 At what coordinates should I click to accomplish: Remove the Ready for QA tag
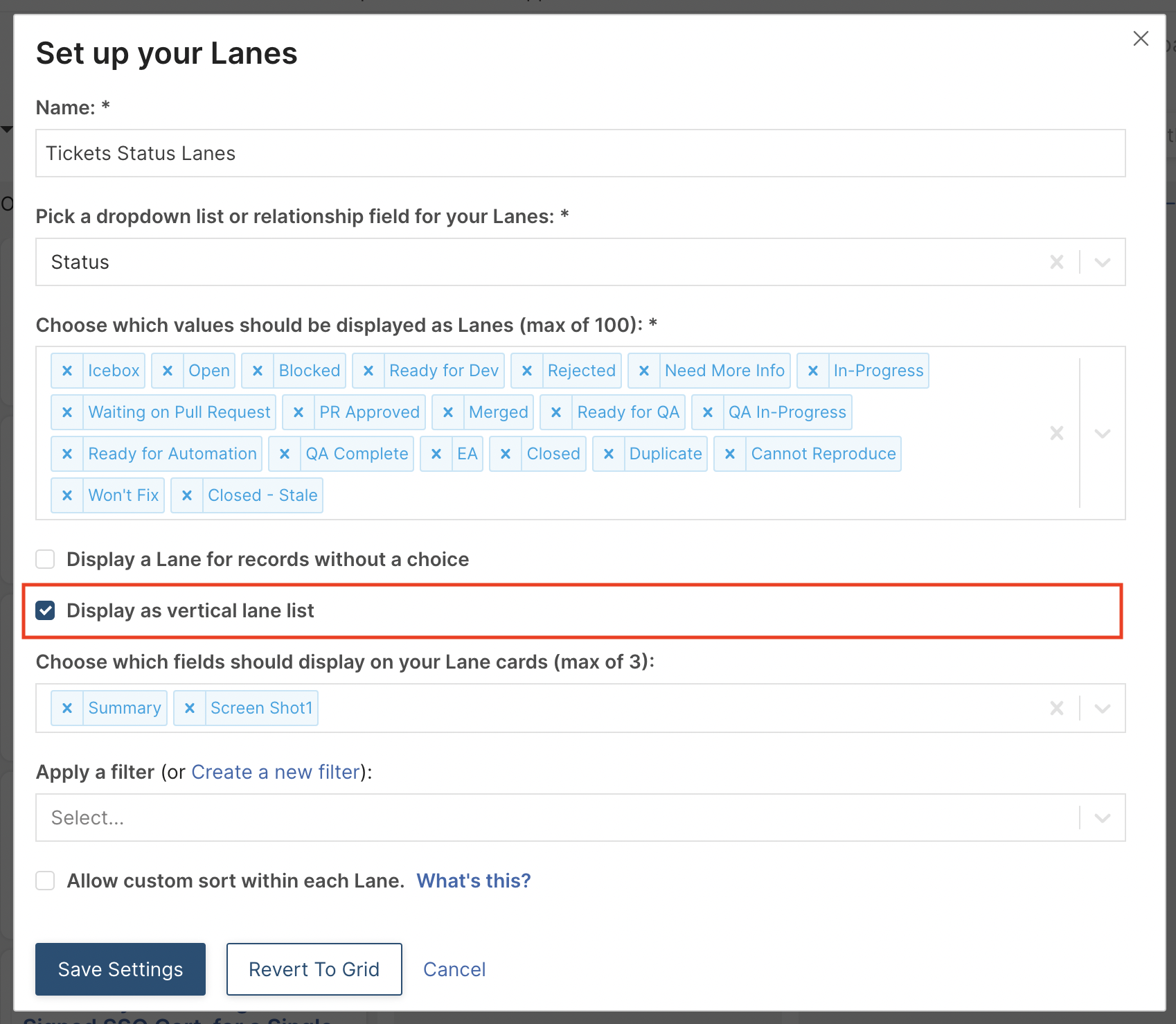pos(556,412)
